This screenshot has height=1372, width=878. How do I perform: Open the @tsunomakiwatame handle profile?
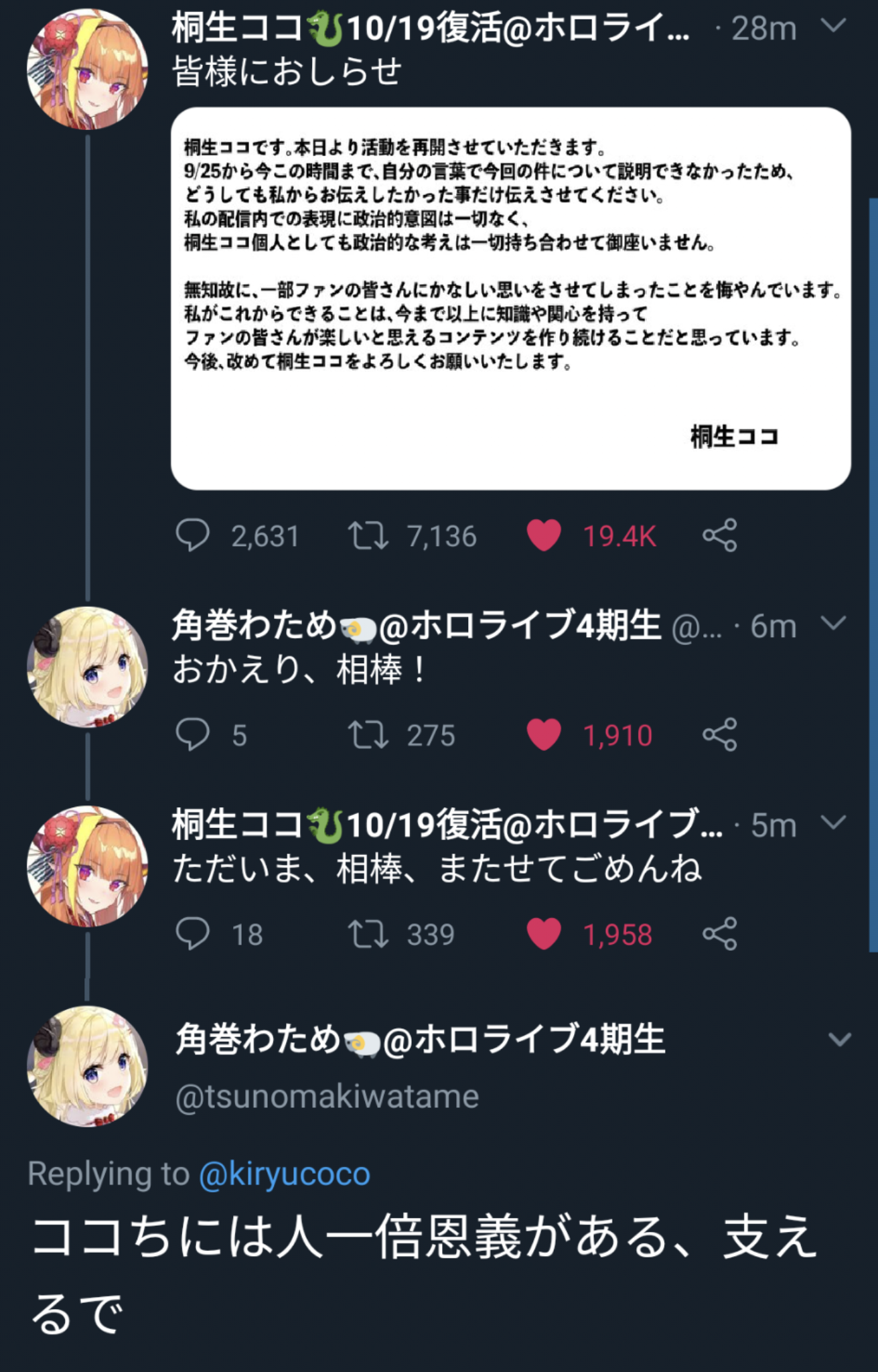[x=327, y=1097]
